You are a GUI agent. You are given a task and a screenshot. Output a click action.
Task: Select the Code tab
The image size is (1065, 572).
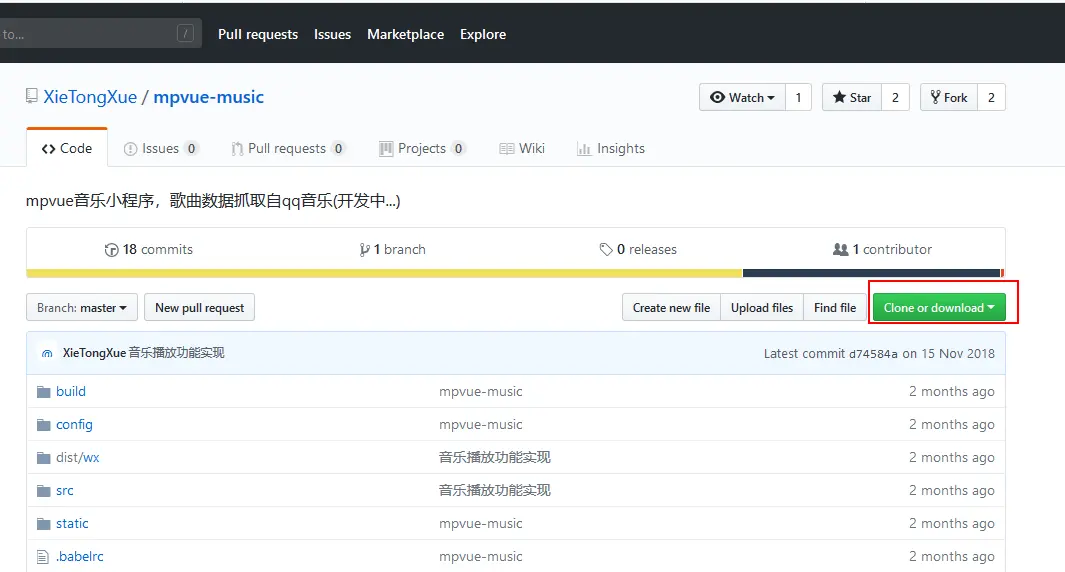(x=67, y=148)
